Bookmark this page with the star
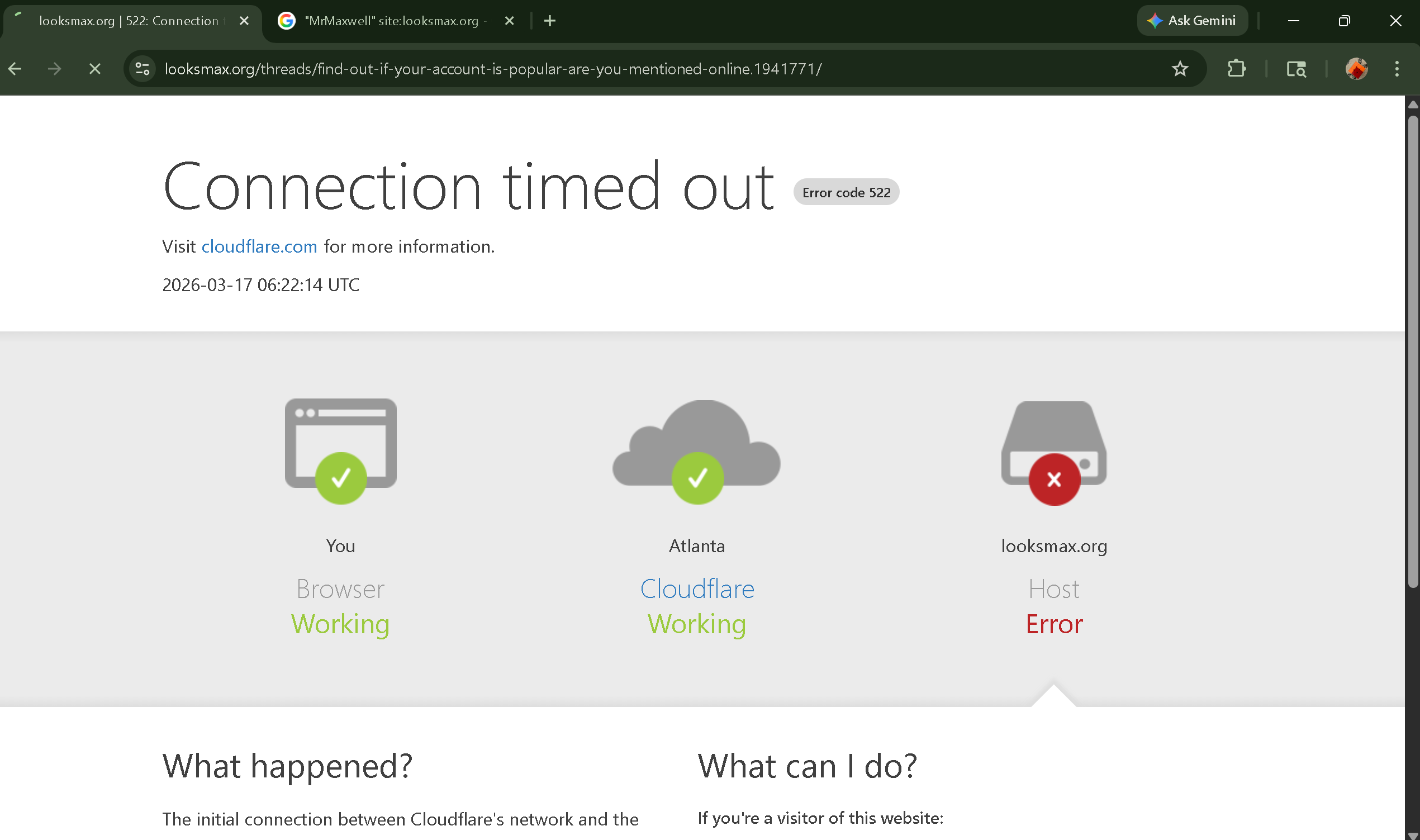The height and width of the screenshot is (840, 1420). (1180, 69)
